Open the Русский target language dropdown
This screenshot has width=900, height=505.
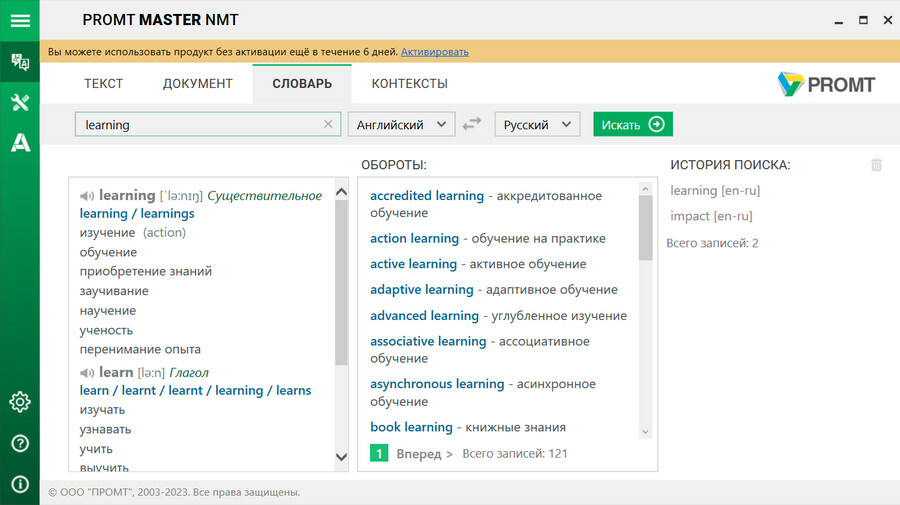pos(537,124)
